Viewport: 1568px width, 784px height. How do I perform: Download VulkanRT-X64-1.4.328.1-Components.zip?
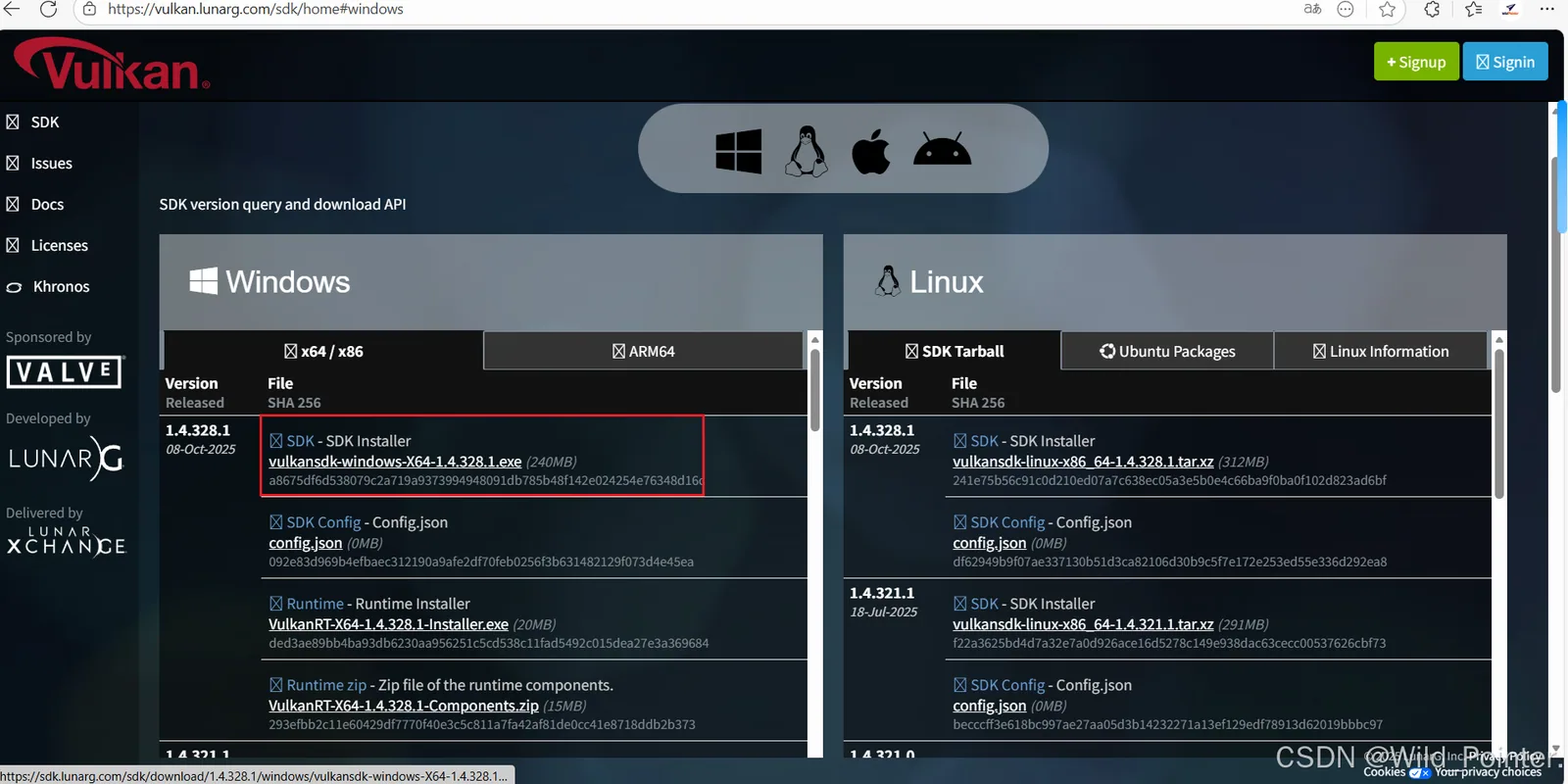[x=404, y=706]
